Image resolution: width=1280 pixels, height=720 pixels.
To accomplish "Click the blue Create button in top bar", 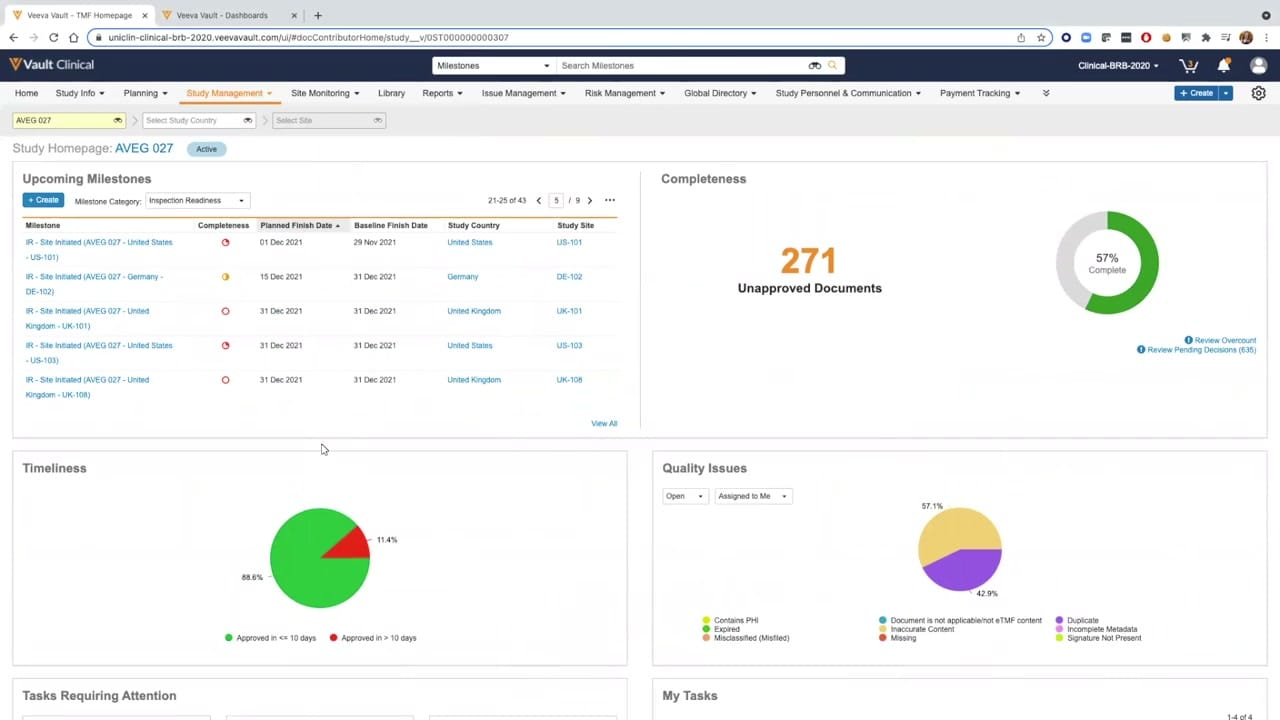I will click(x=1196, y=93).
